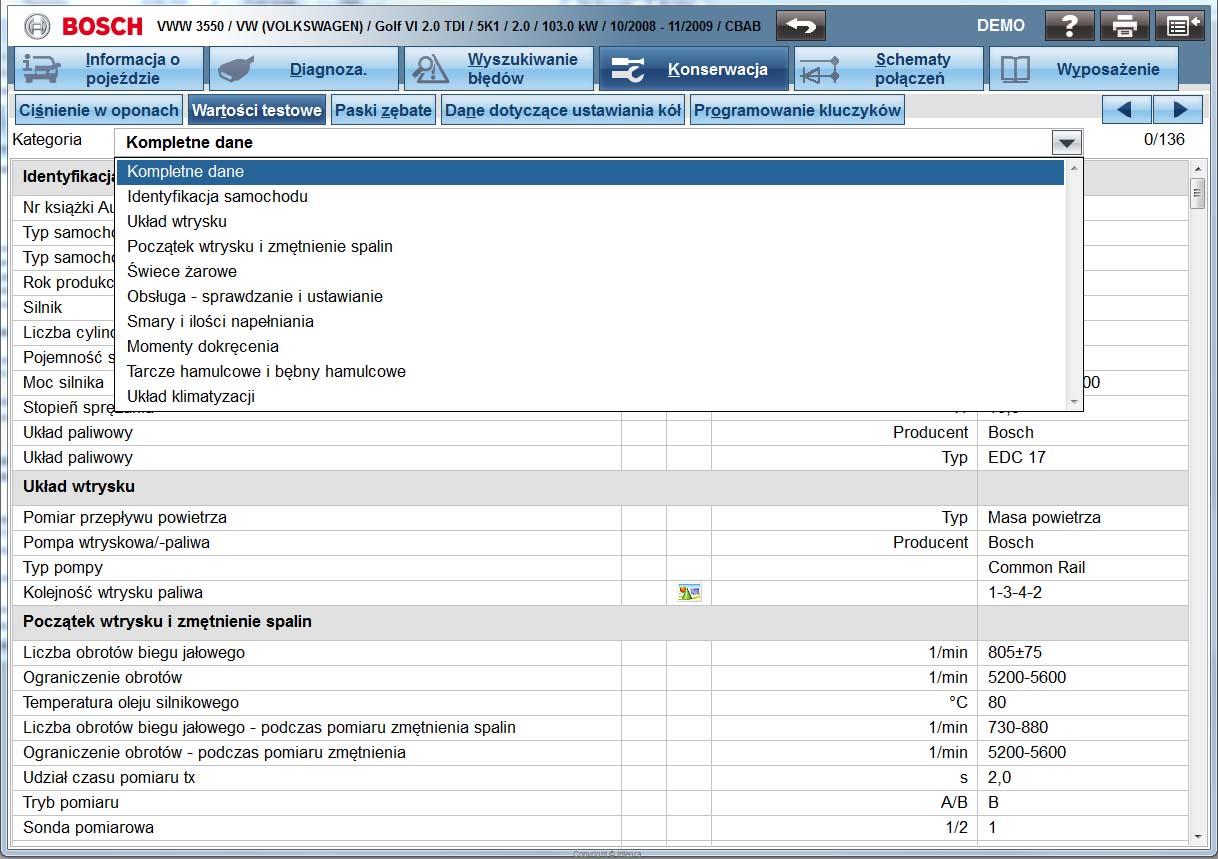
Task: Click the Common Rail value cell
Action: (x=1082, y=567)
